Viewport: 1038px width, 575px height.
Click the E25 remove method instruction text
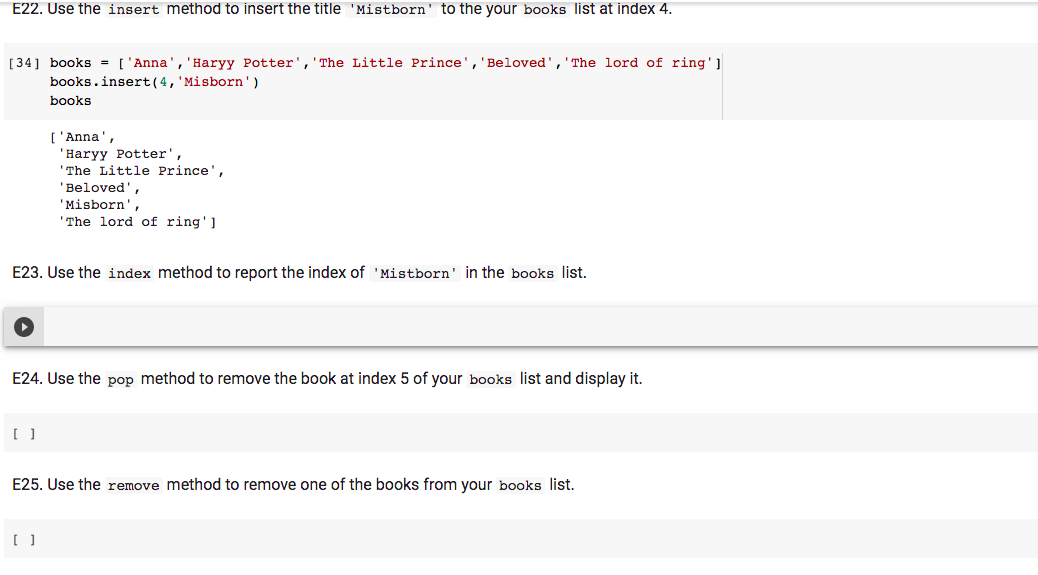(293, 484)
